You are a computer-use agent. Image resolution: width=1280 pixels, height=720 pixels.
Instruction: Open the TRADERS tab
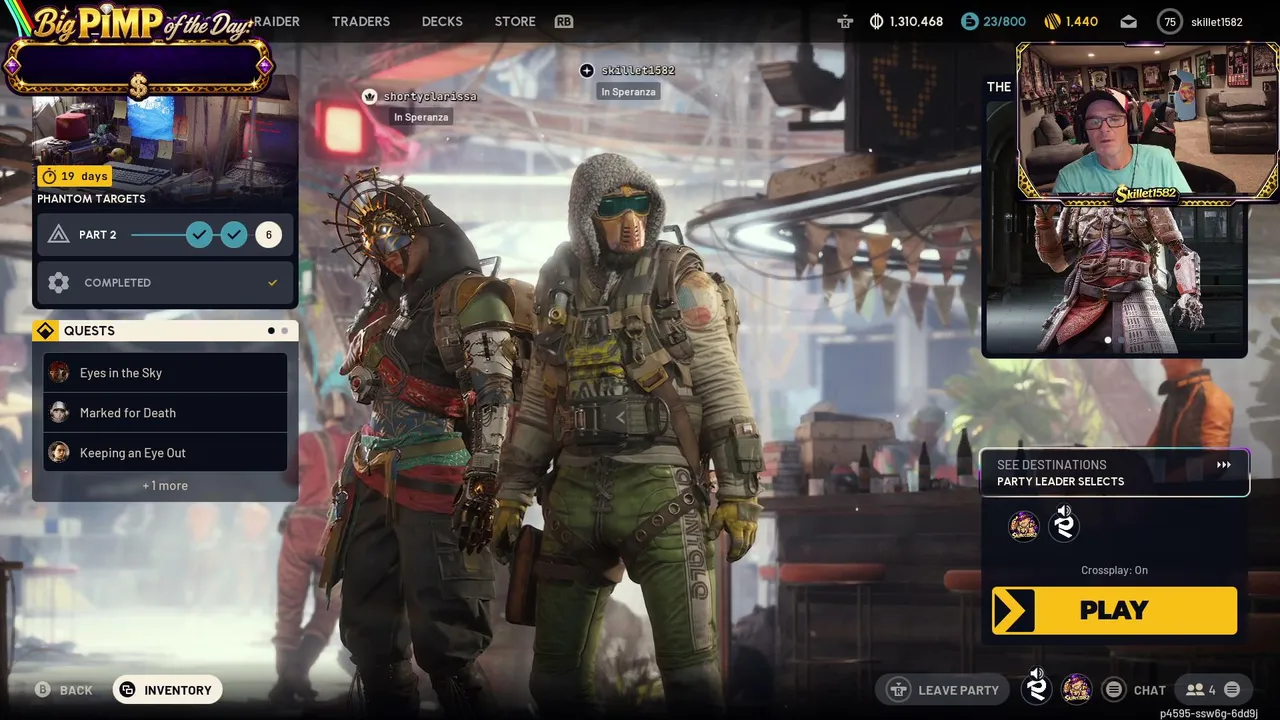pyautogui.click(x=361, y=21)
